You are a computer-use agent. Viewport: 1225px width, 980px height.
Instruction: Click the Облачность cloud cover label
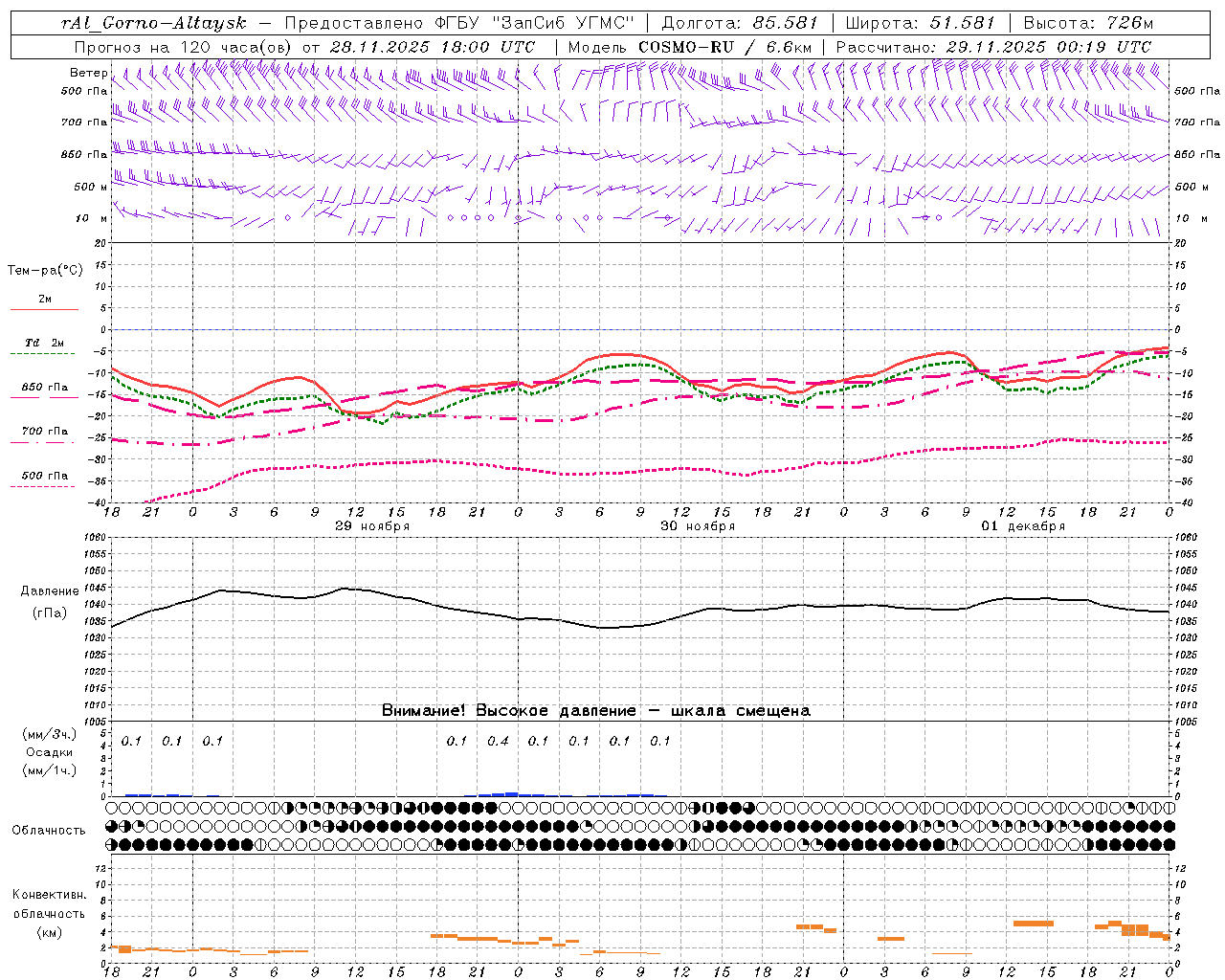(x=49, y=830)
